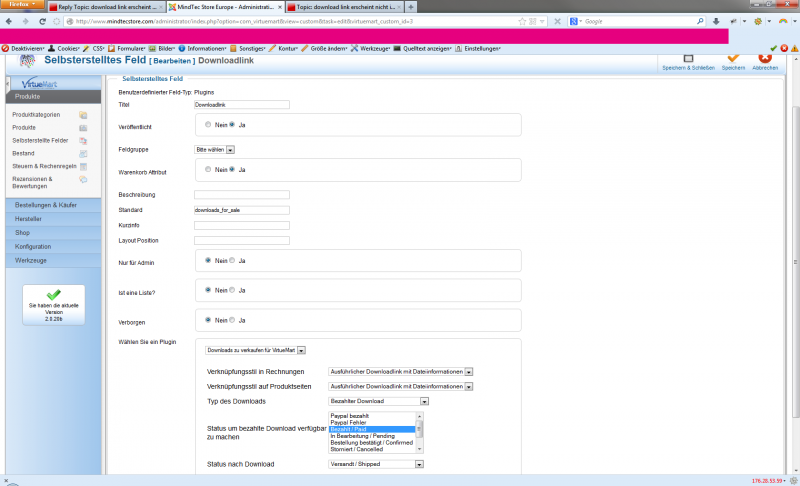Click the Steuern & Rechenregeln icon
This screenshot has height=486, width=800.
[83, 166]
